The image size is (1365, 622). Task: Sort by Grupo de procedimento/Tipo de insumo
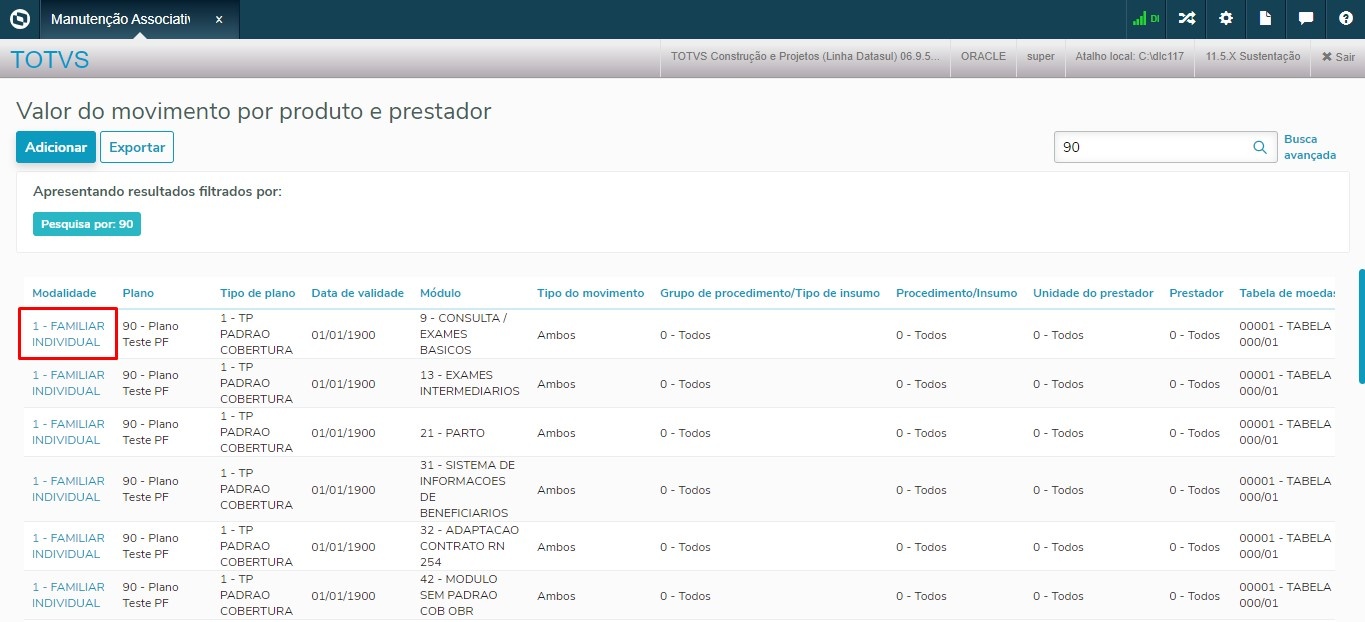(770, 293)
